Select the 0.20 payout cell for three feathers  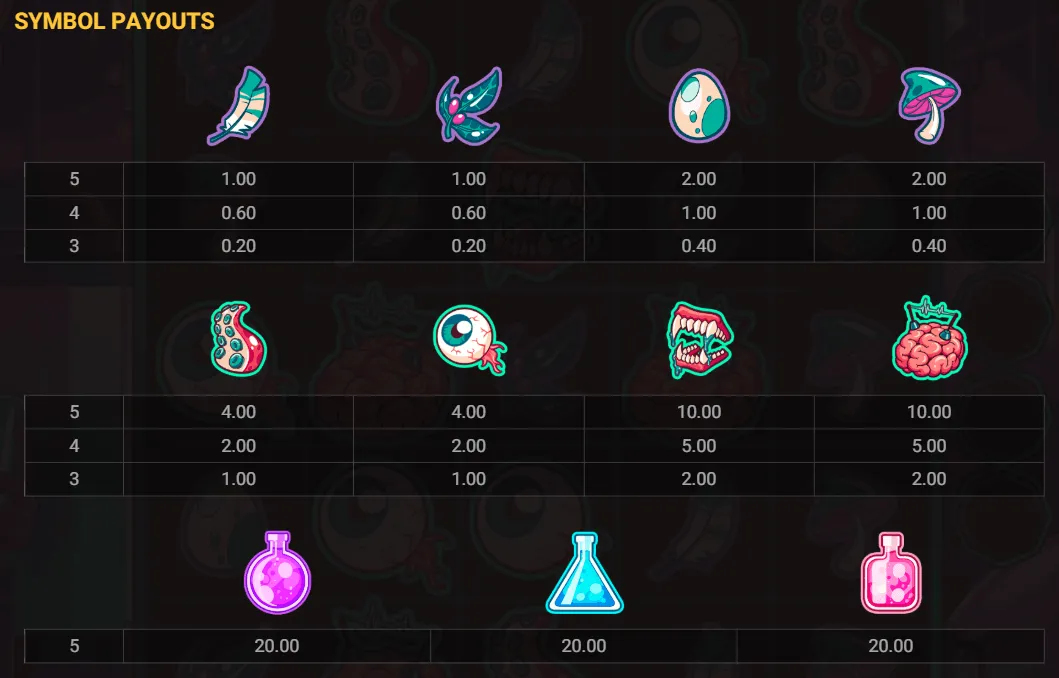(x=237, y=246)
